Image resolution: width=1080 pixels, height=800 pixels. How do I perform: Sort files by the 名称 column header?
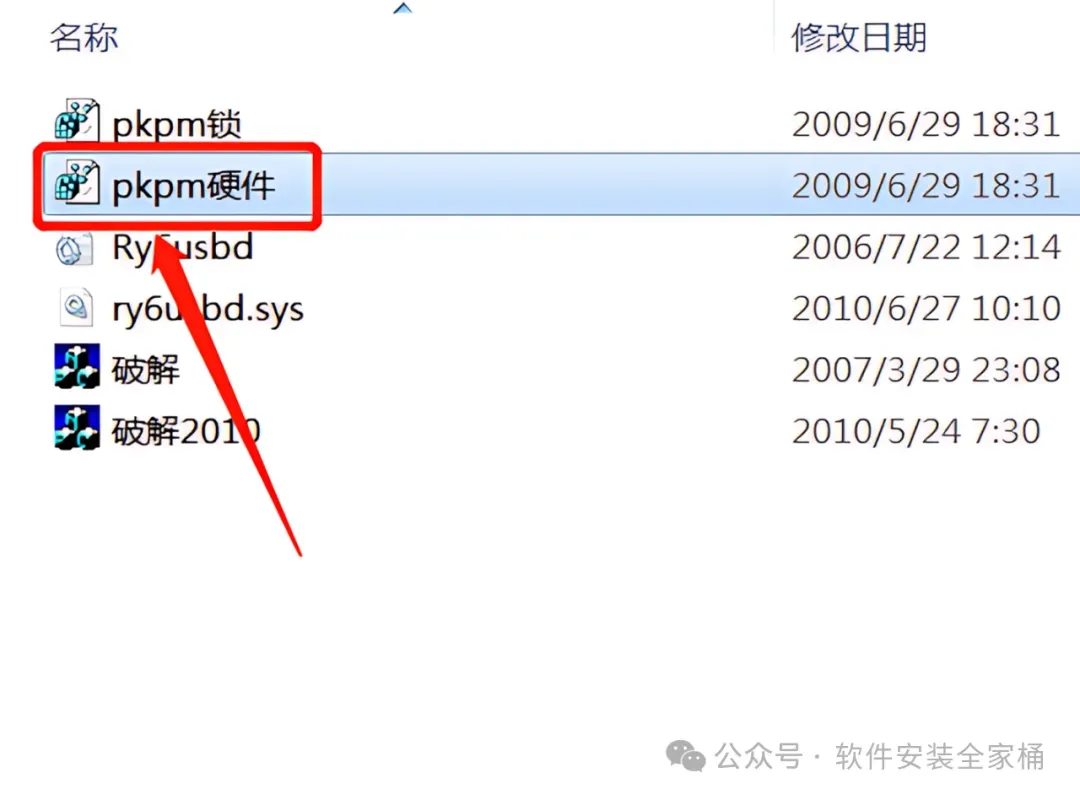(84, 37)
